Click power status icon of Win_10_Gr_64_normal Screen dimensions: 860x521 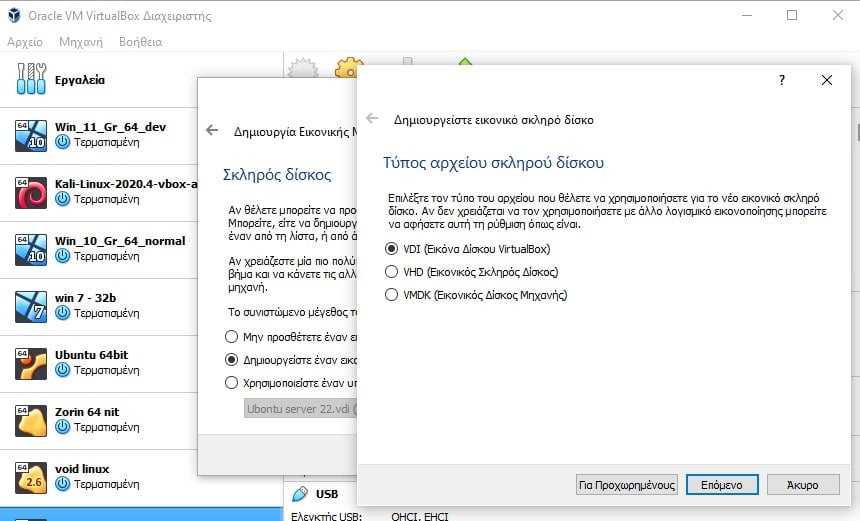click(63, 257)
